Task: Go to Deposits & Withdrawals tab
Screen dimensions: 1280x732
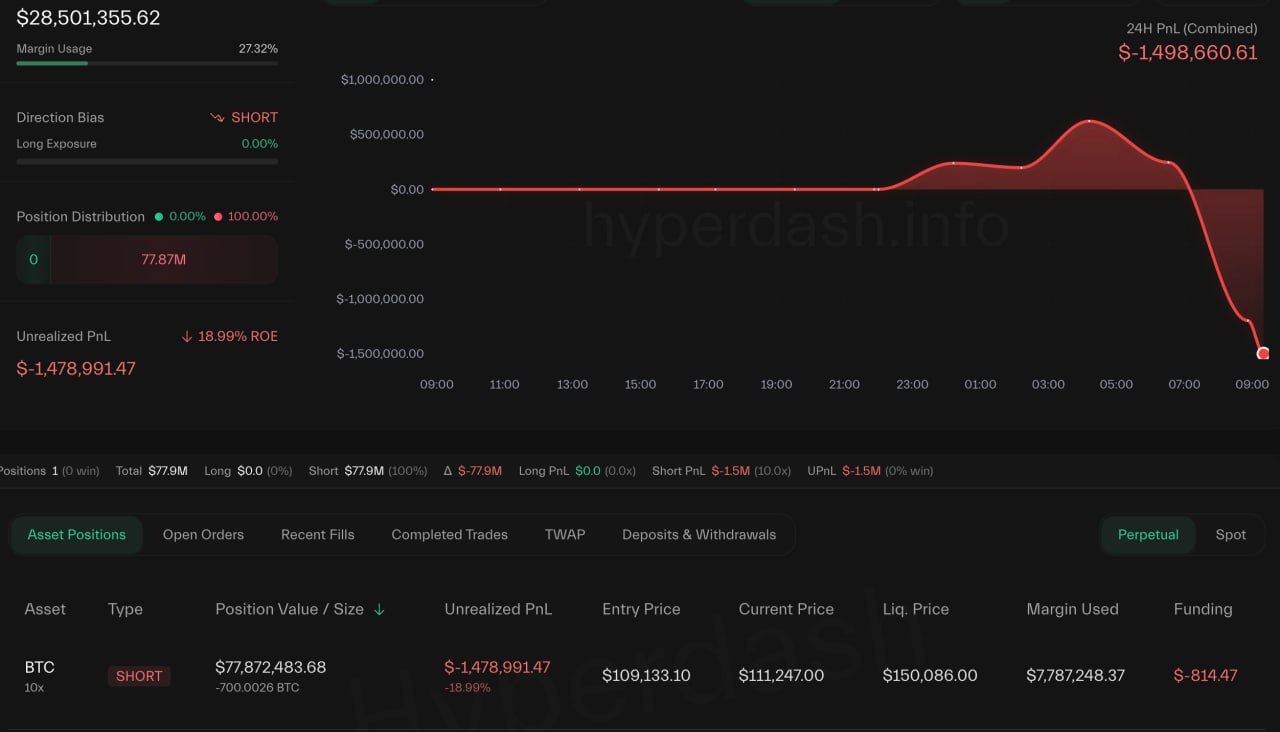Action: [x=699, y=535]
